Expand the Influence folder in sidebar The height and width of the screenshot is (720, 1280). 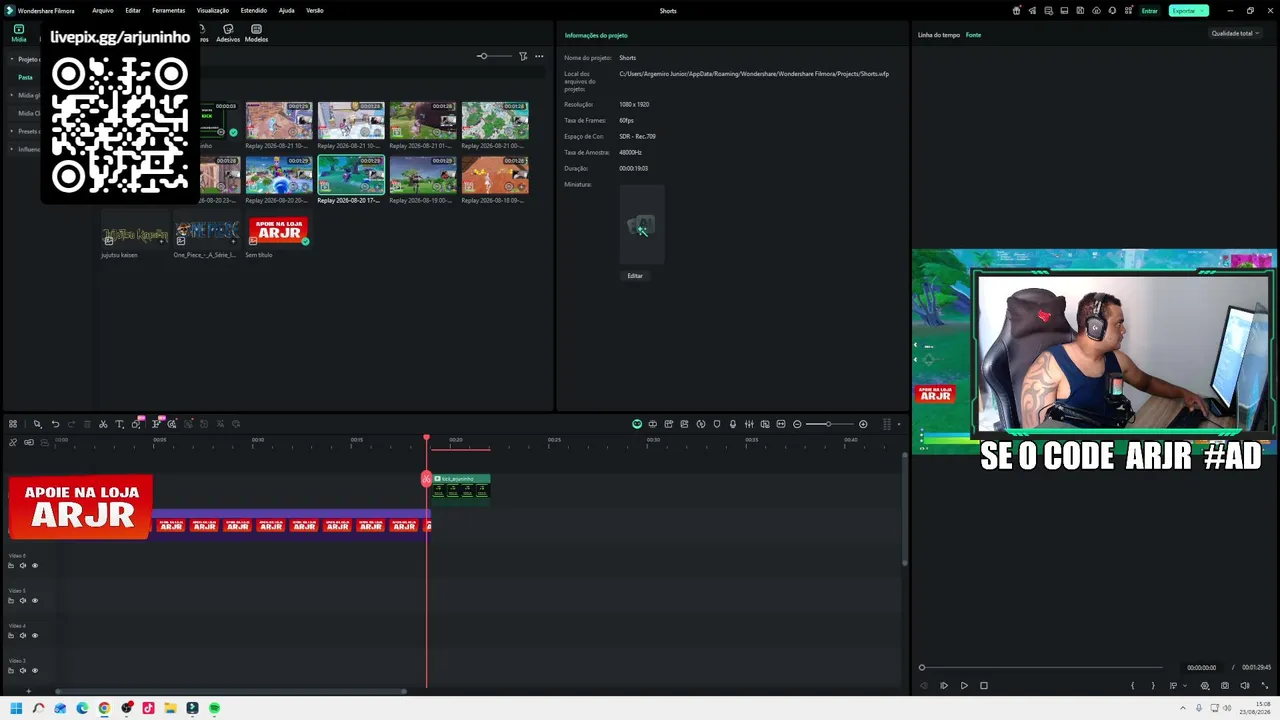coord(12,149)
